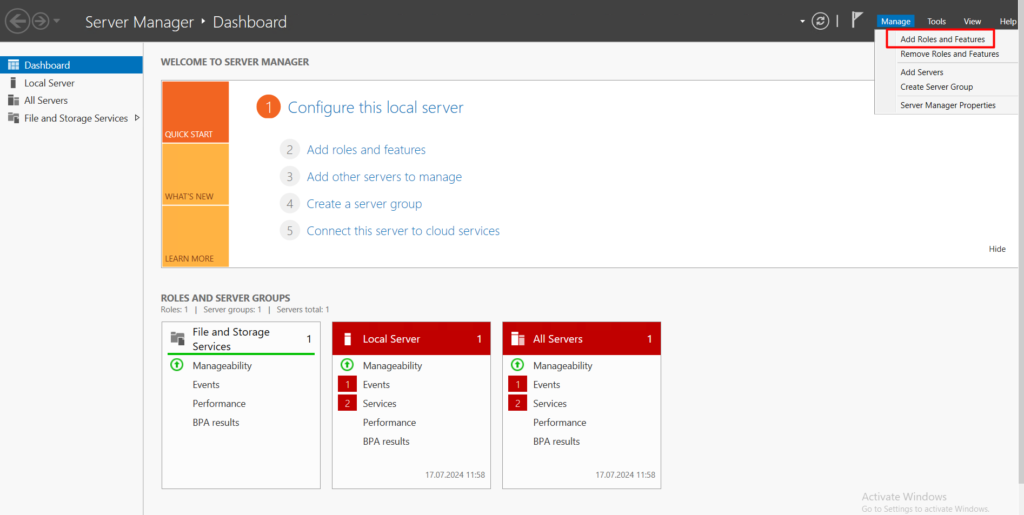Viewport: 1024px width, 515px height.
Task: Click Manageability status icon in File Storage tile
Action: pyautogui.click(x=176, y=366)
